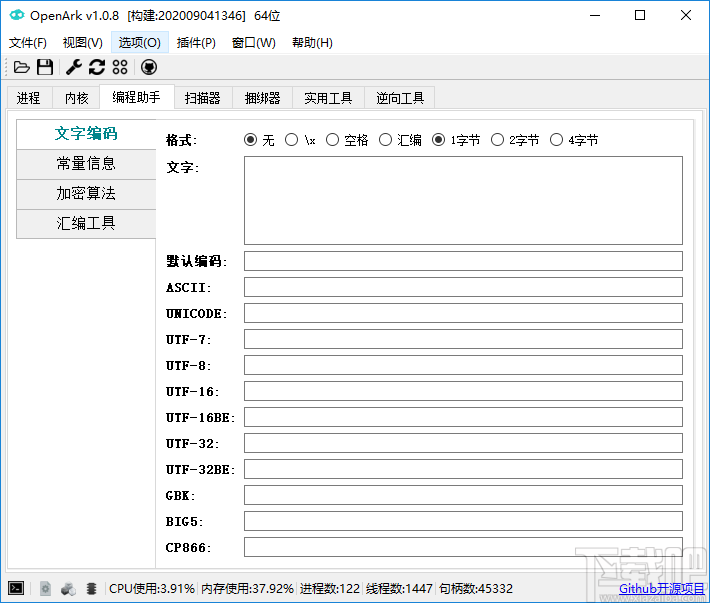
Task: Select the 编程助手 tab
Action: click(136, 97)
